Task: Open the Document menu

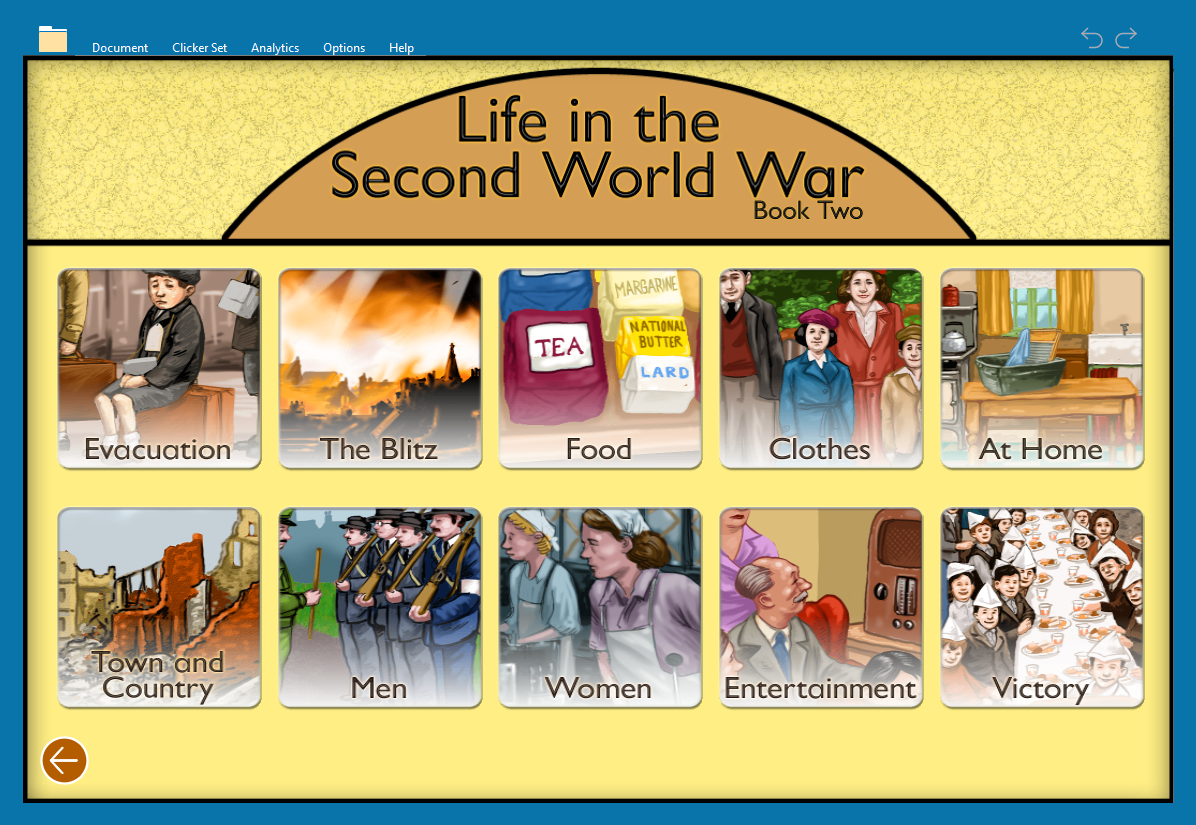Action: click(120, 48)
